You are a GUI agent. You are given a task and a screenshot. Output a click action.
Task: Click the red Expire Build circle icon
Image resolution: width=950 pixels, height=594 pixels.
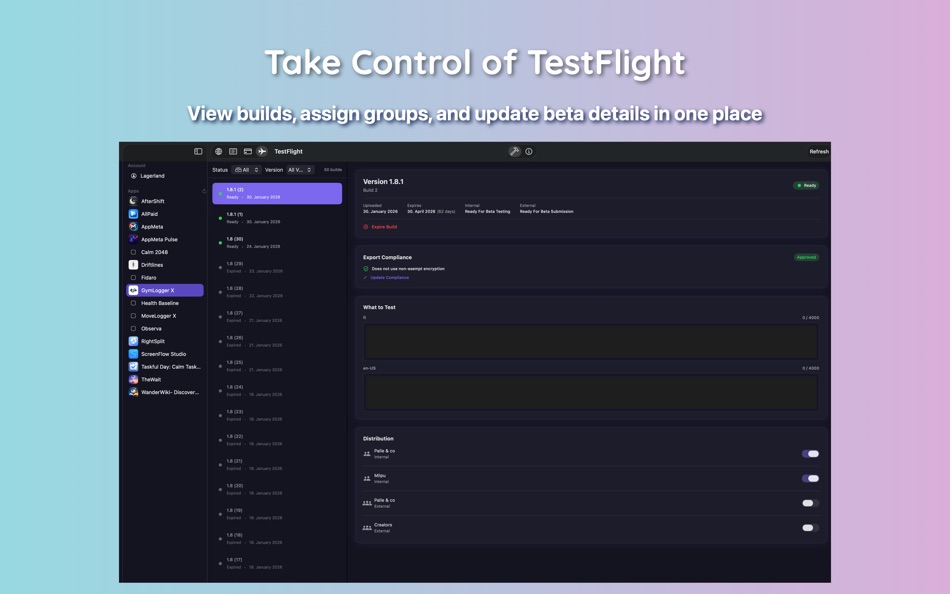365,227
